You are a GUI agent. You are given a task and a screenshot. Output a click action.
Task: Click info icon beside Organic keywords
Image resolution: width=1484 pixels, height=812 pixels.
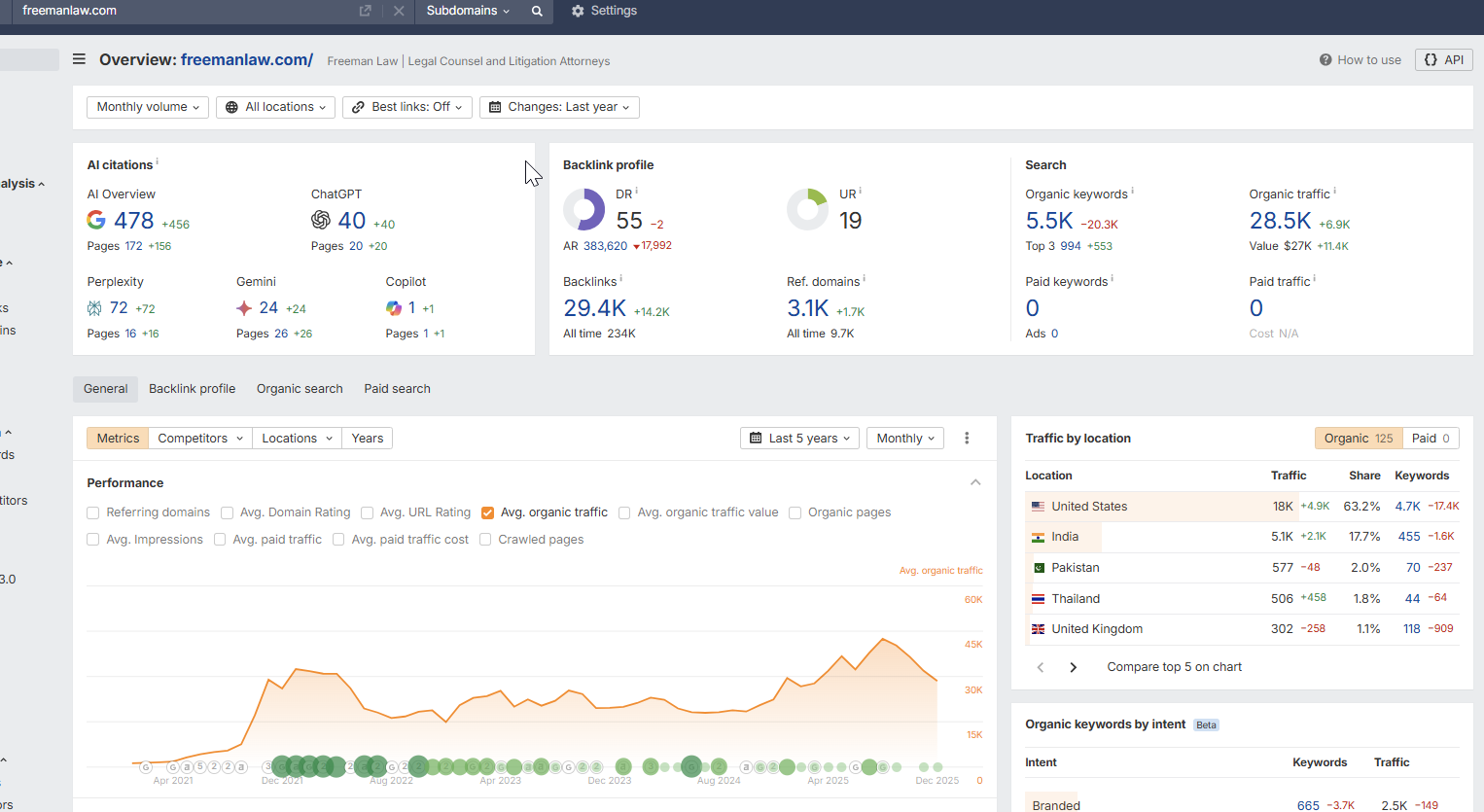(x=1133, y=191)
